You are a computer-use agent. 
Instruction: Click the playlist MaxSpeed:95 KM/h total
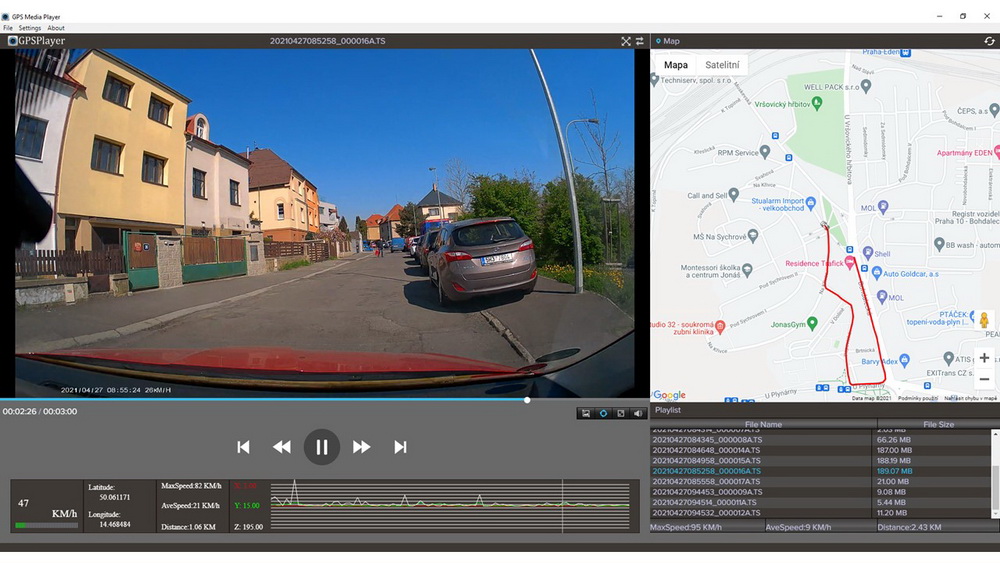point(686,527)
